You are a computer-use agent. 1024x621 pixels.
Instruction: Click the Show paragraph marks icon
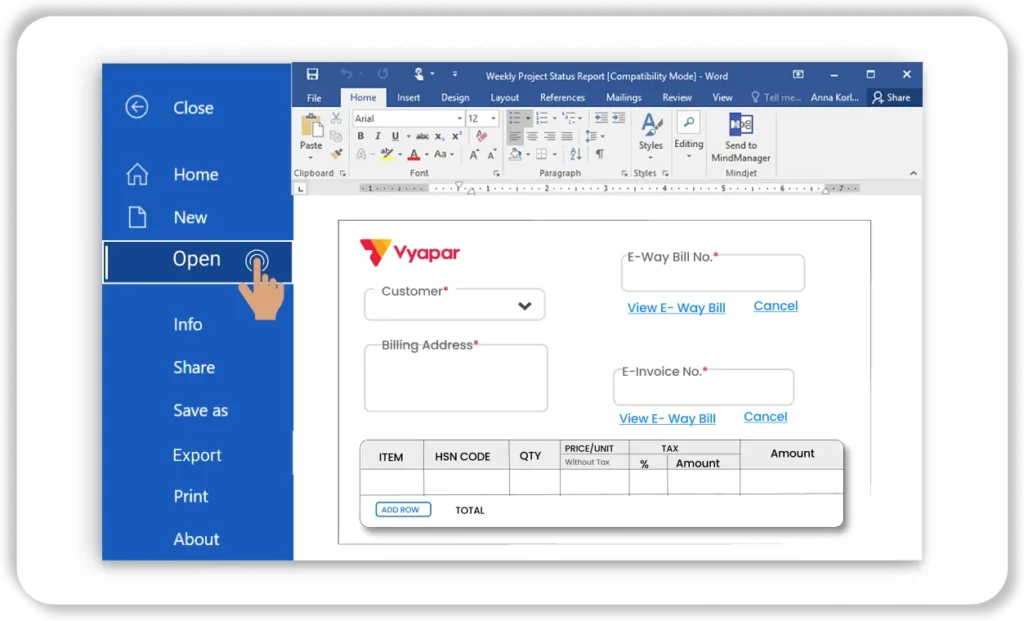click(599, 154)
